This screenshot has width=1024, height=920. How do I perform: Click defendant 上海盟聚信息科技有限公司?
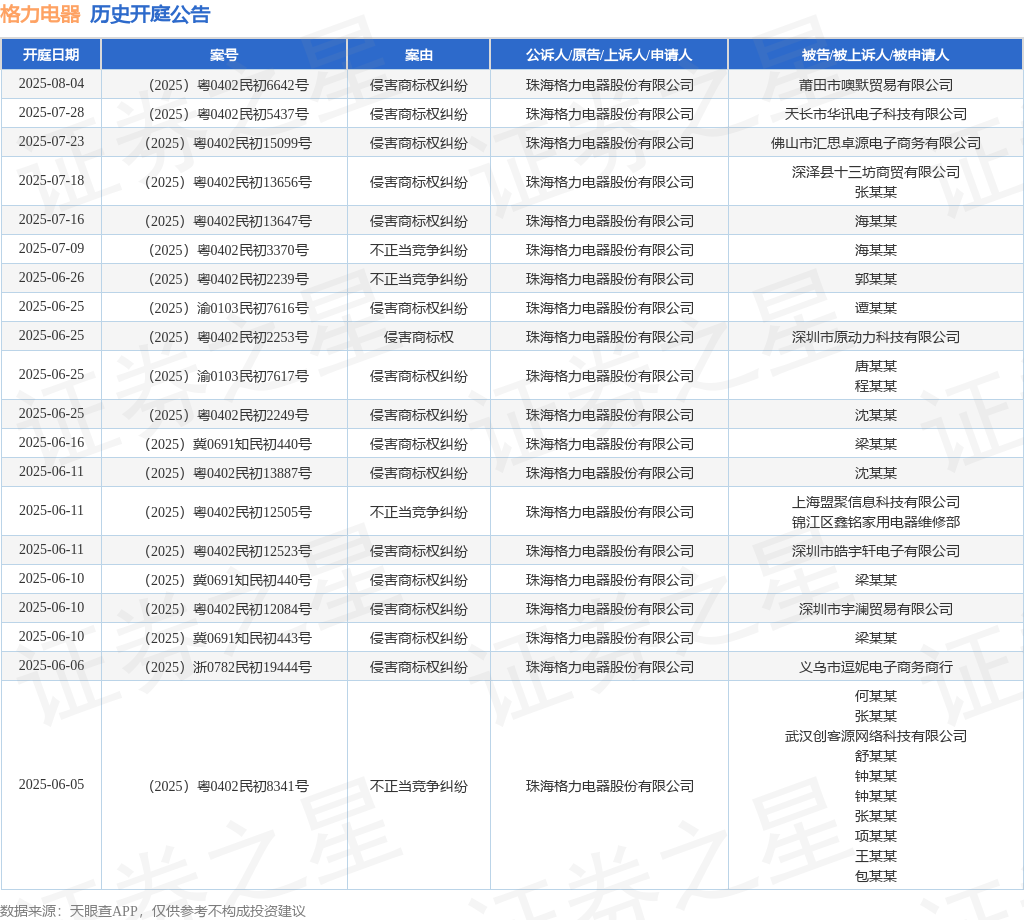875,502
